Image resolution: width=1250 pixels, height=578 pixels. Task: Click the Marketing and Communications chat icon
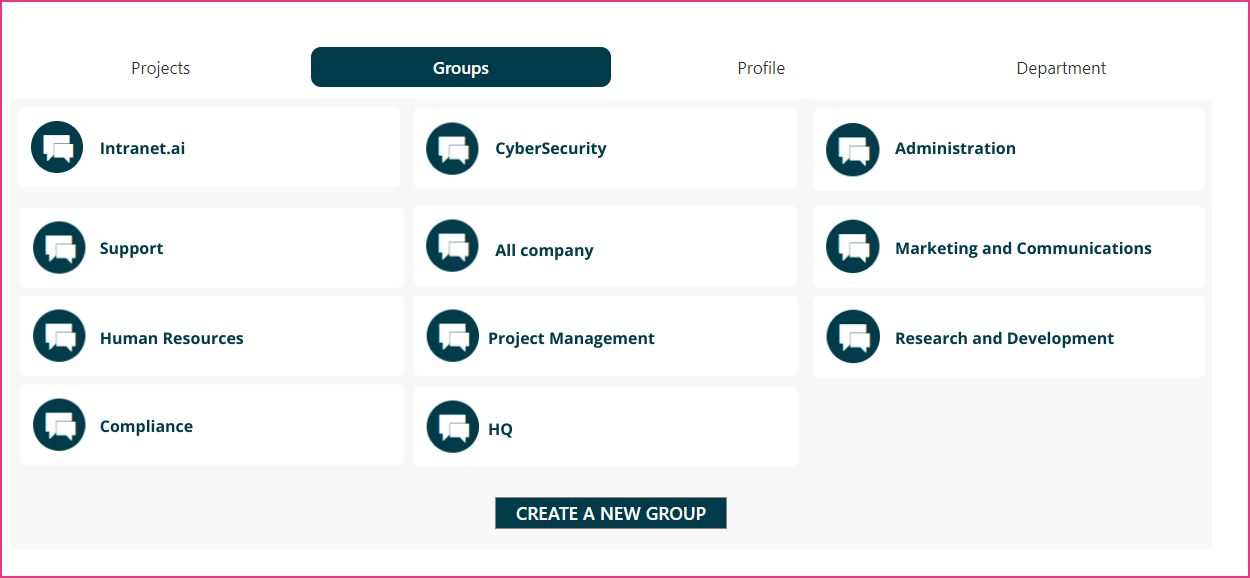pos(853,246)
